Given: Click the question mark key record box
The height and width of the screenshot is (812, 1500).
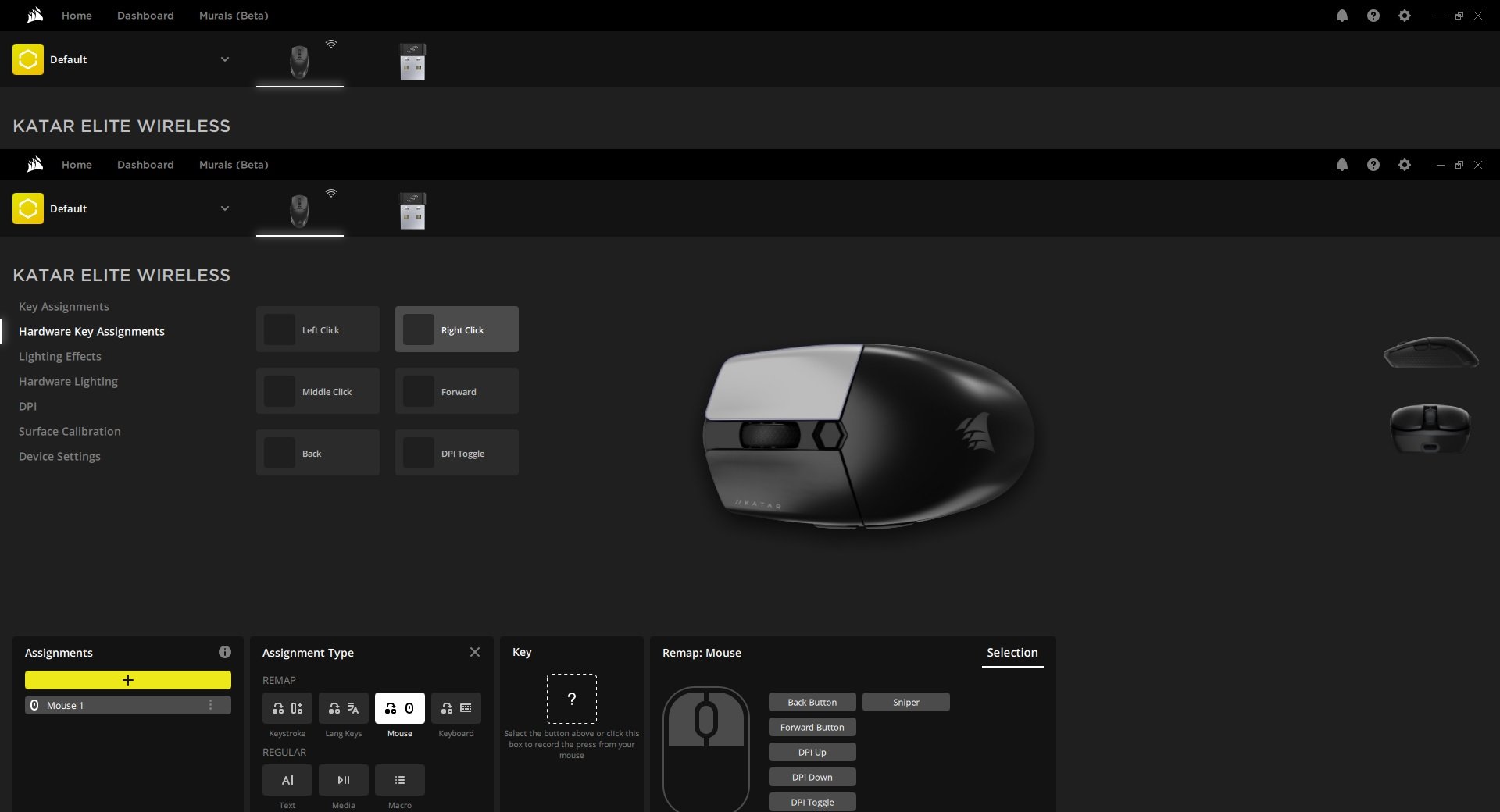Looking at the screenshot, I should tap(572, 699).
